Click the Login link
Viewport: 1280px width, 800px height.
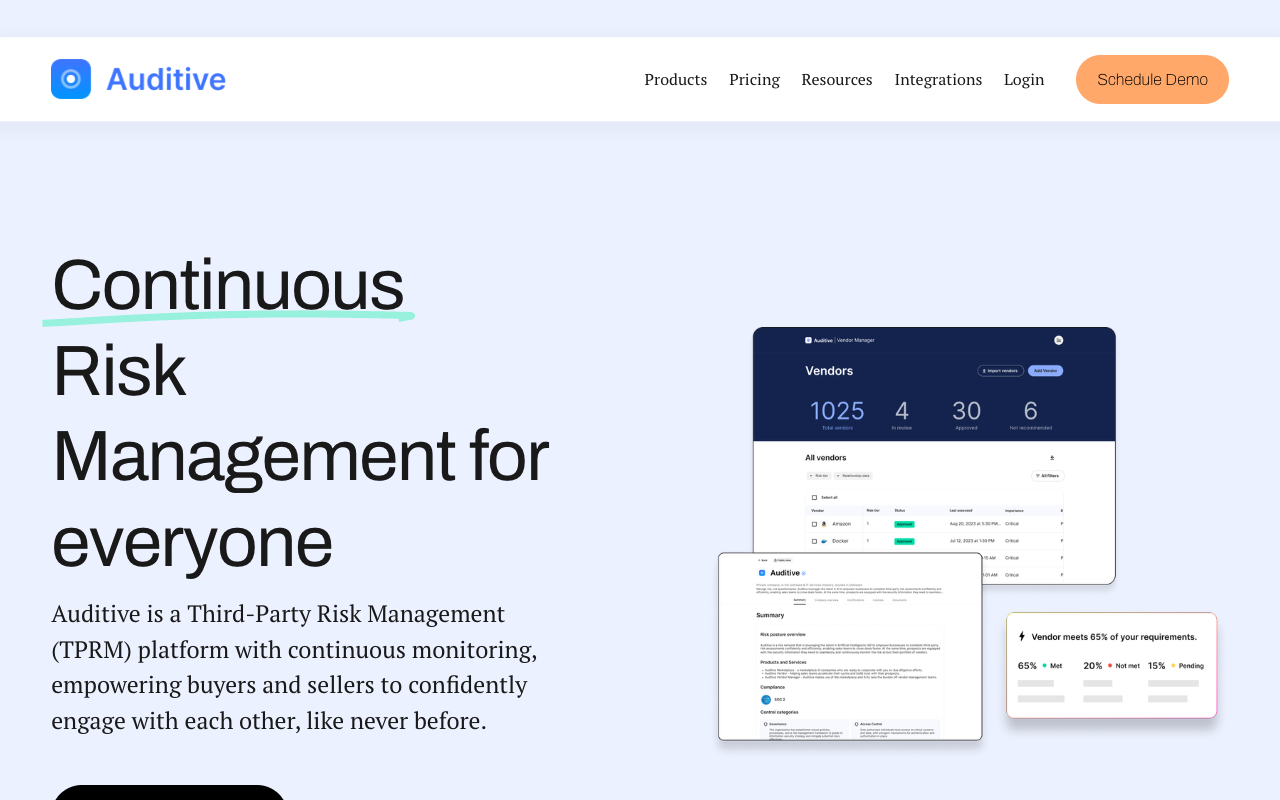1024,79
